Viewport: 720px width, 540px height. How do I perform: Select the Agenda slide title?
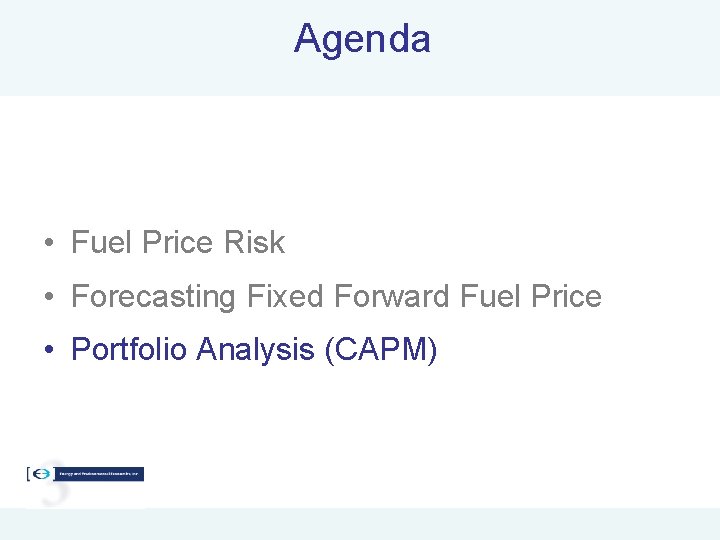362,39
